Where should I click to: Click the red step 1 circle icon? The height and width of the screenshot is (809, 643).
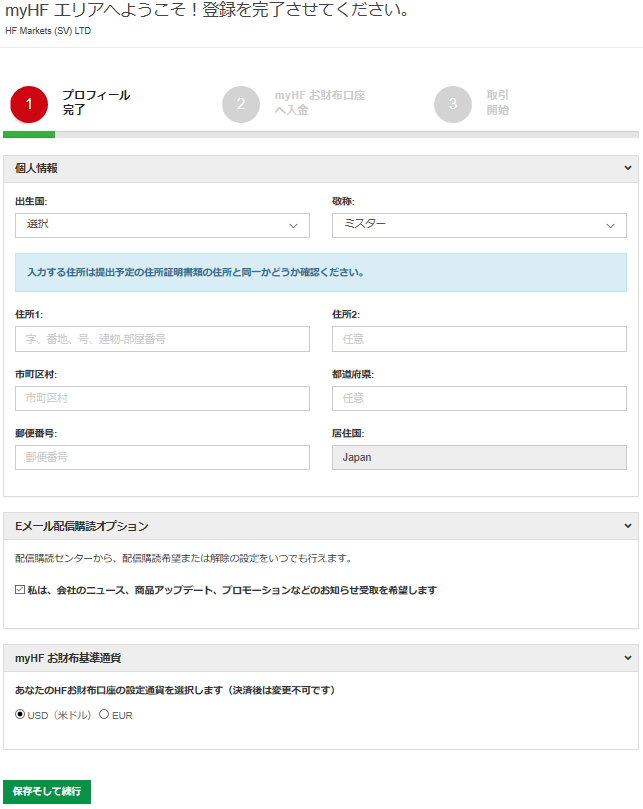[29, 104]
